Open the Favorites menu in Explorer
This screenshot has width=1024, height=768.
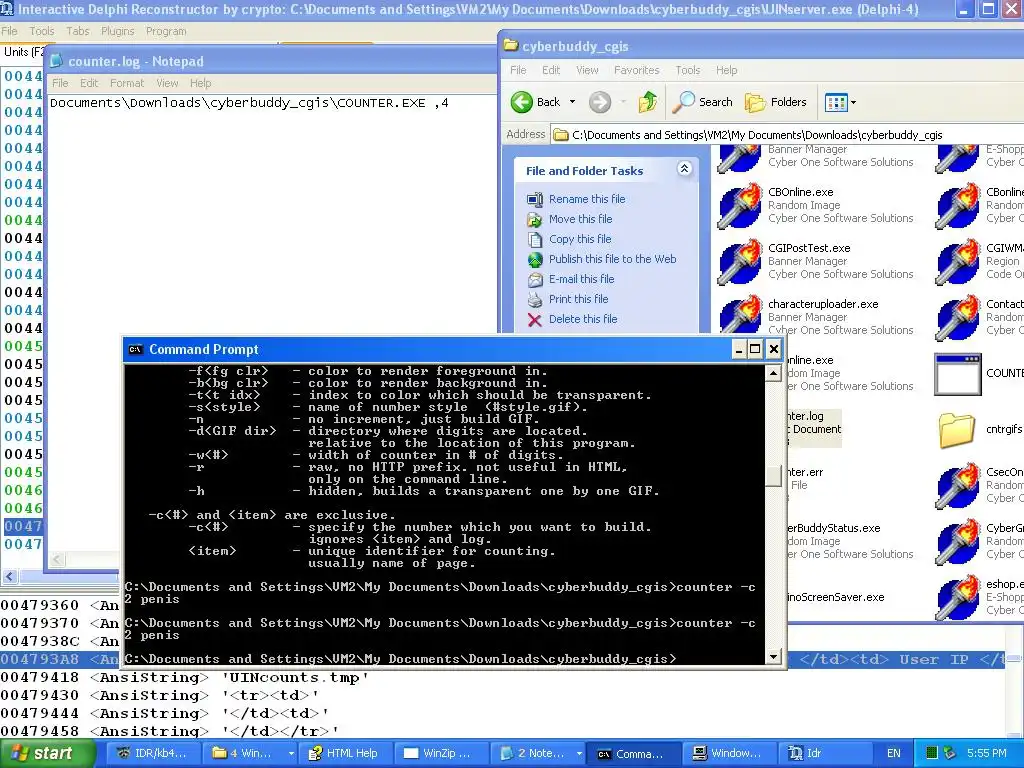tap(636, 70)
